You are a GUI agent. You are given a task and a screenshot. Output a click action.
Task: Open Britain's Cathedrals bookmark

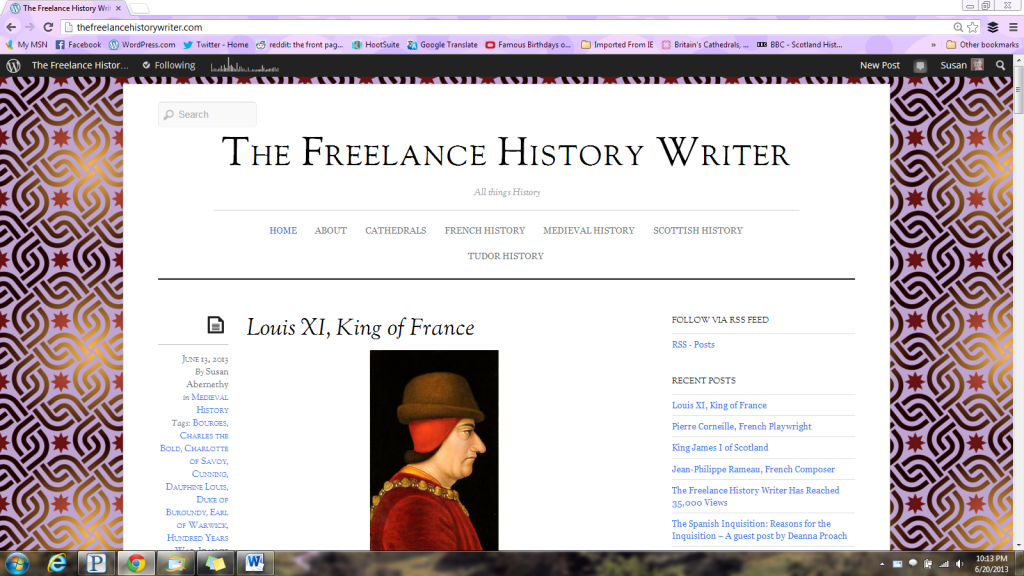click(705, 44)
